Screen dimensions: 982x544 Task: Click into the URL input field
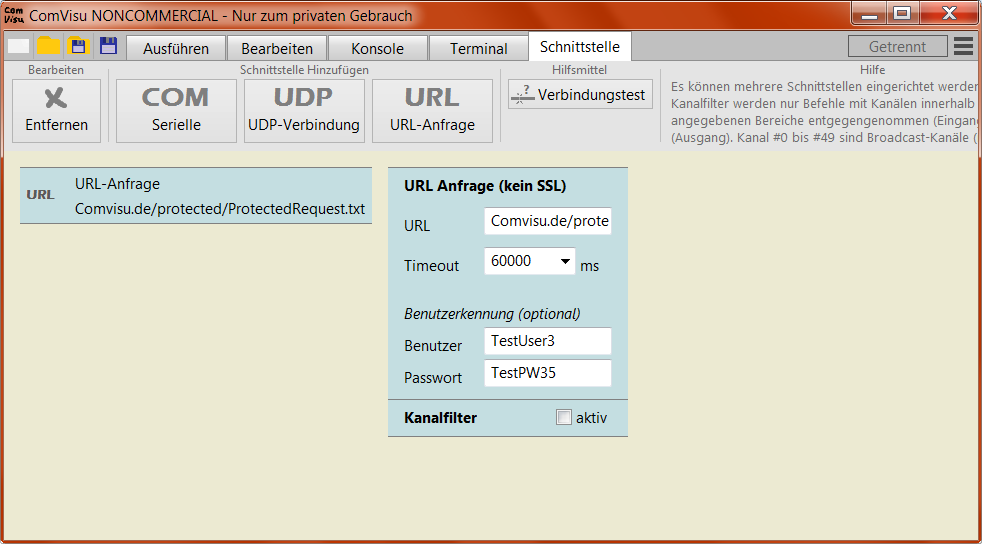(548, 221)
